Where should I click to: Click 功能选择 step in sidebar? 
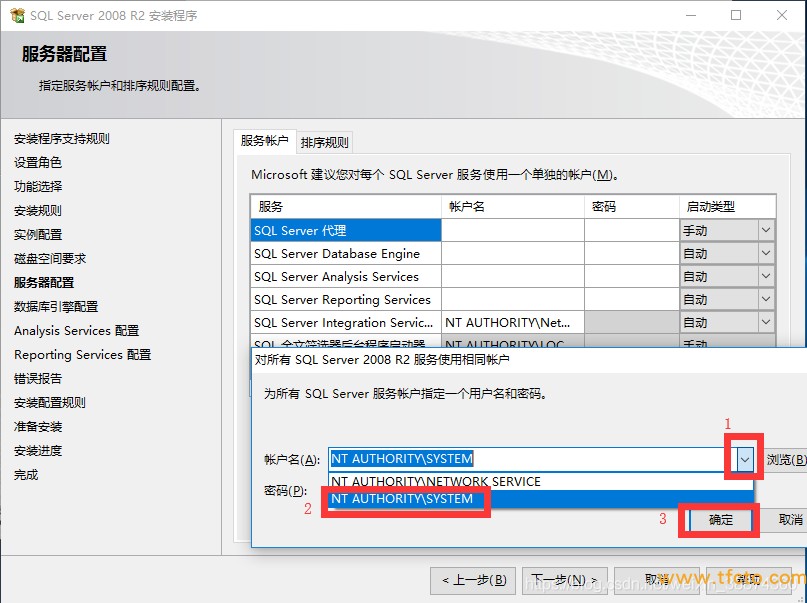38,186
